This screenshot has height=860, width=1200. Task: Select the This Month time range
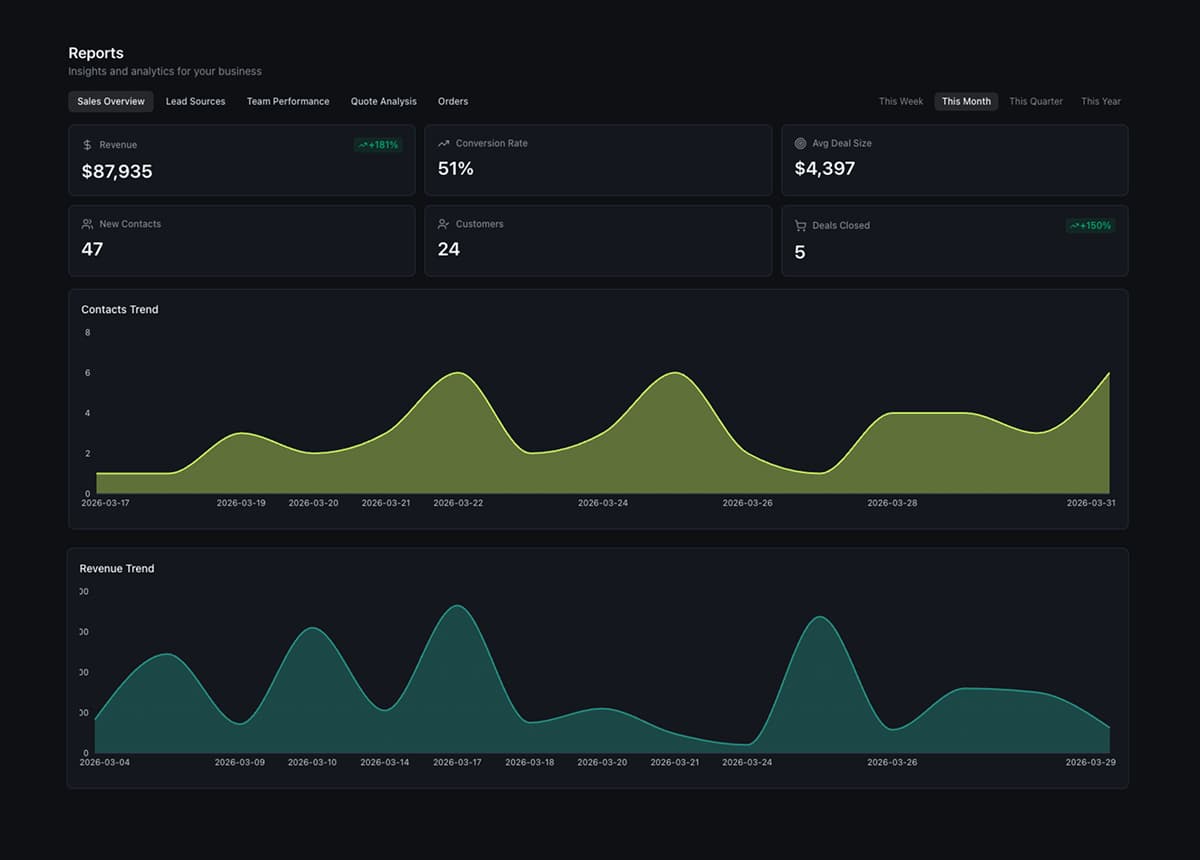pos(966,101)
